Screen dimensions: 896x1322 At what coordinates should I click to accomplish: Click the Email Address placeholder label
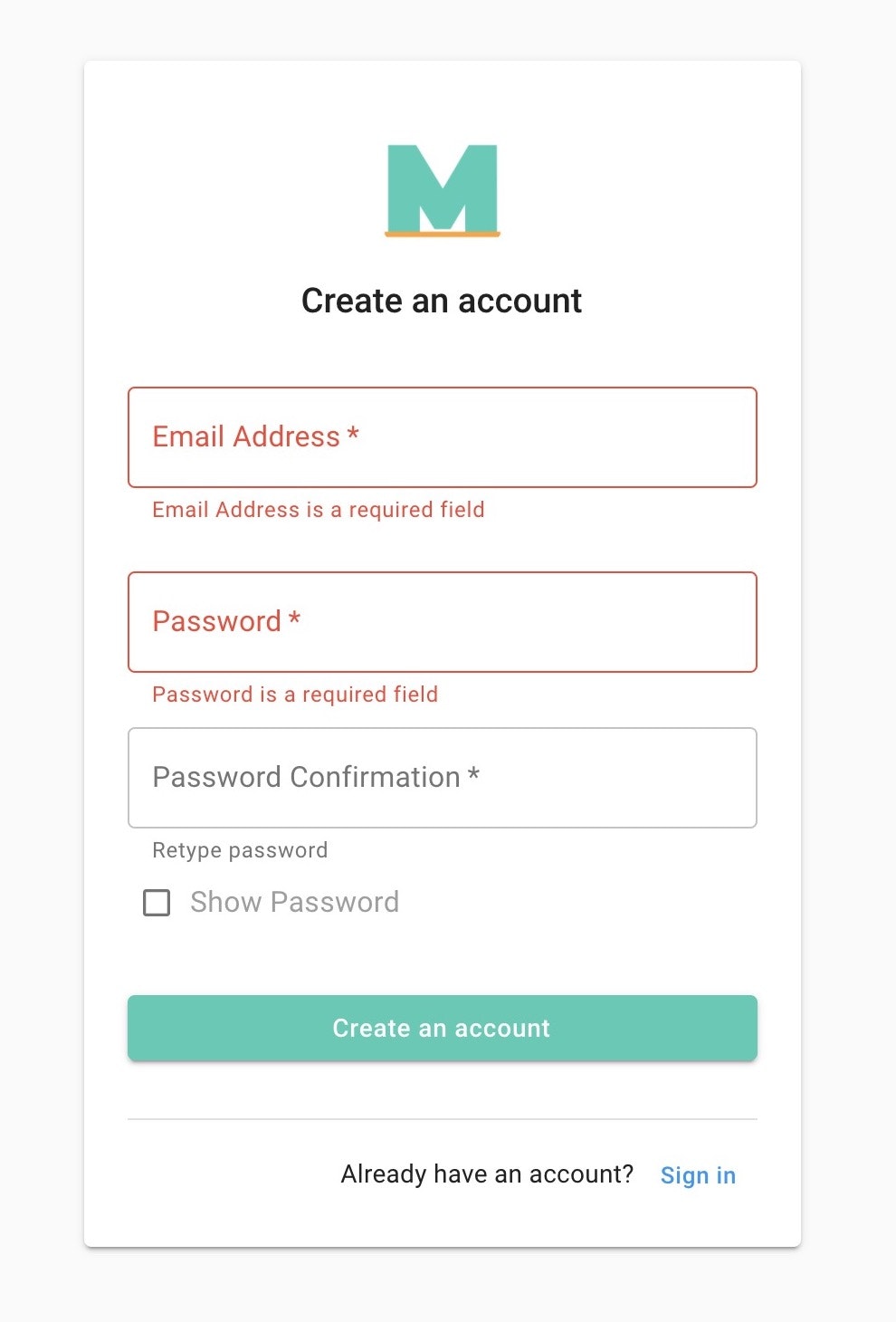[256, 437]
